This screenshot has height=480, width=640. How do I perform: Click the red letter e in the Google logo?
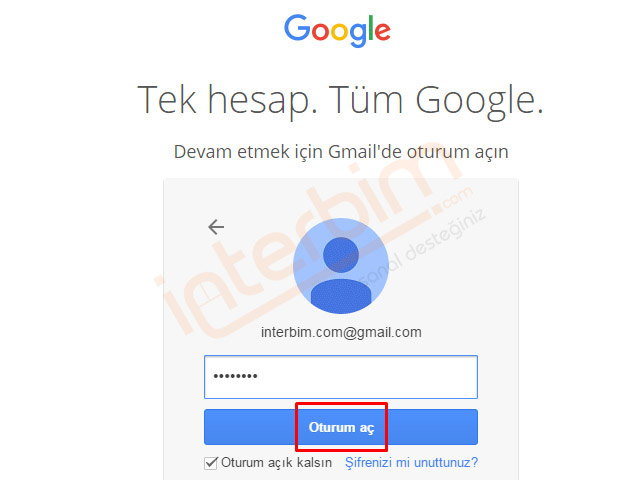tap(382, 32)
